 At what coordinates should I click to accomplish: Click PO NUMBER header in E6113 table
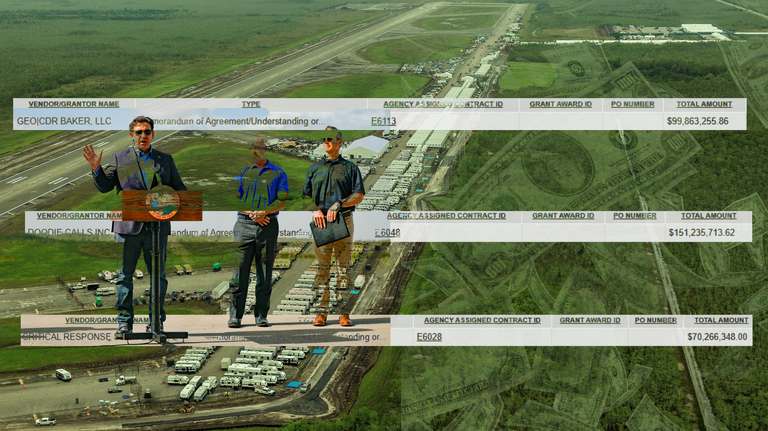[632, 104]
